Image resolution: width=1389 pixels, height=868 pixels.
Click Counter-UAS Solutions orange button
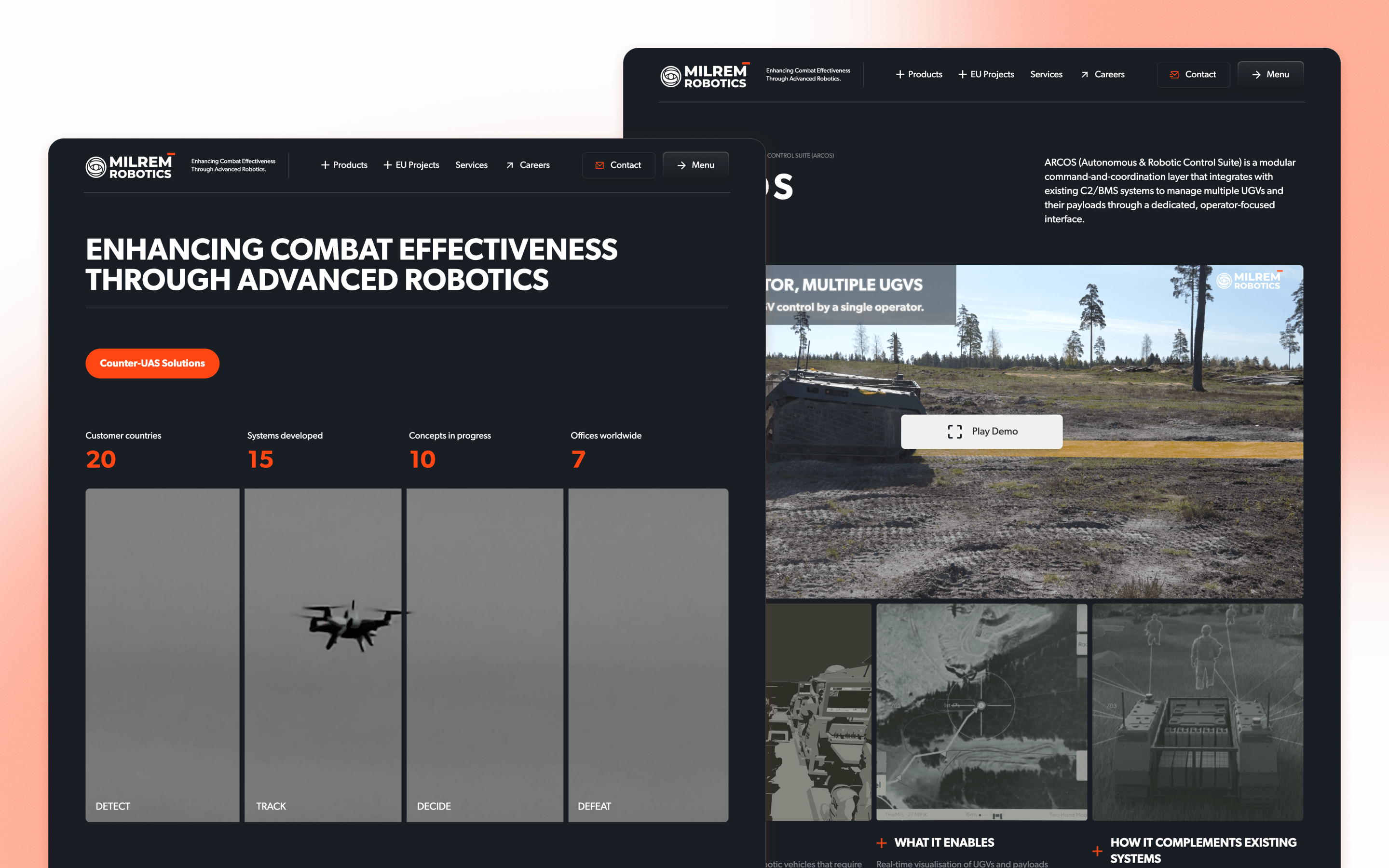click(x=152, y=364)
